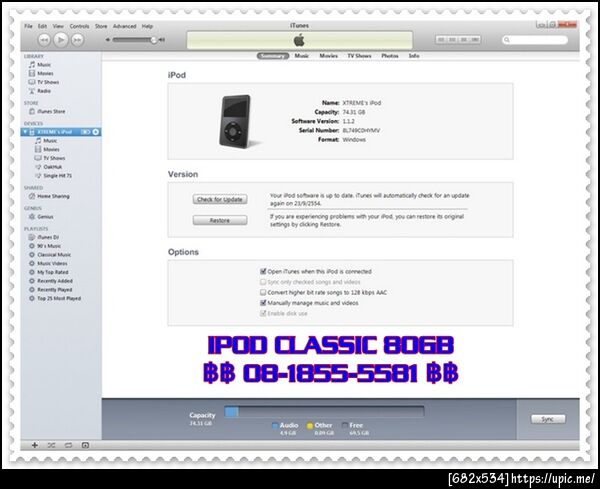This screenshot has height=489, width=600.
Task: Open the Music Videos smart playlist
Action: (48, 264)
